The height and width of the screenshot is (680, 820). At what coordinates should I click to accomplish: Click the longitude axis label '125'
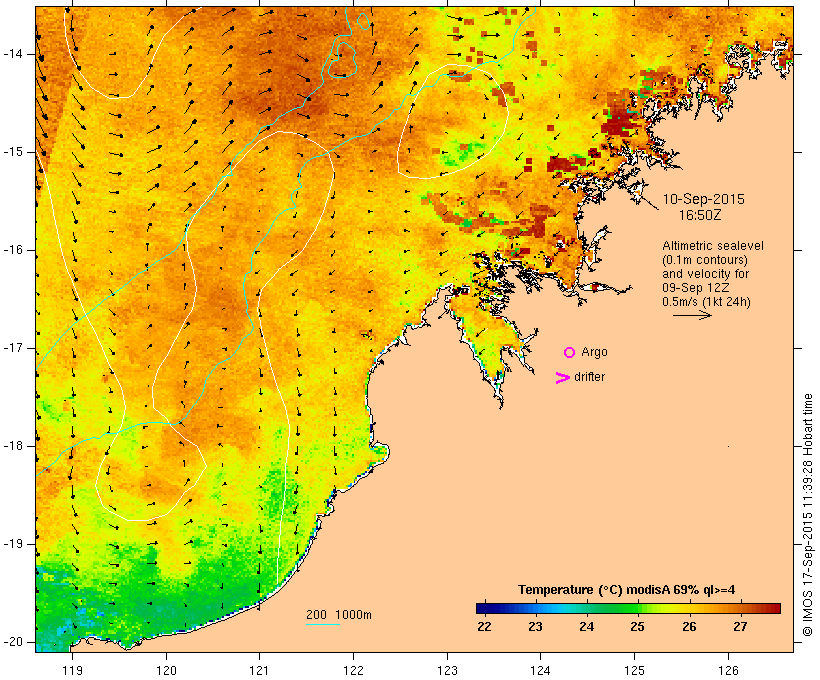point(635,670)
